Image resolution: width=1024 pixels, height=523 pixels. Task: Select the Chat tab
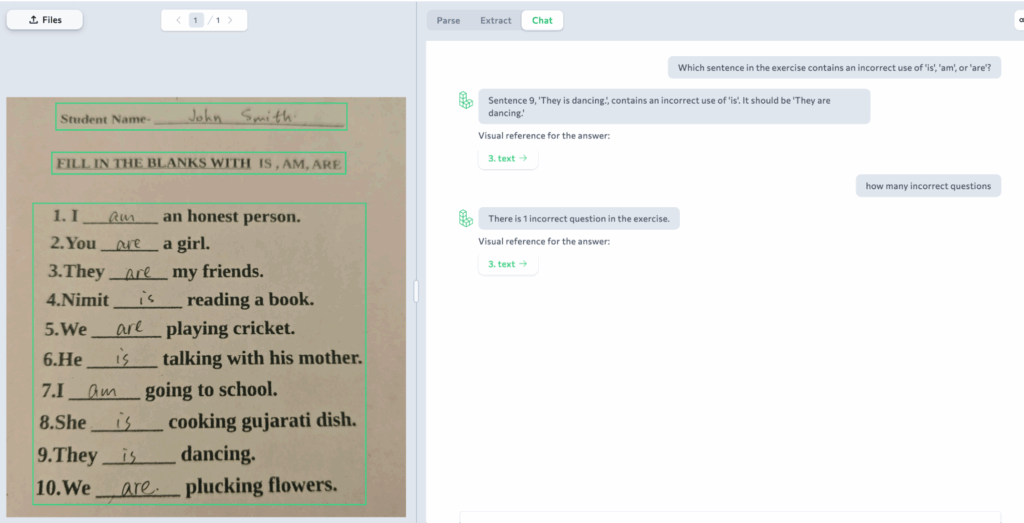[x=542, y=20]
